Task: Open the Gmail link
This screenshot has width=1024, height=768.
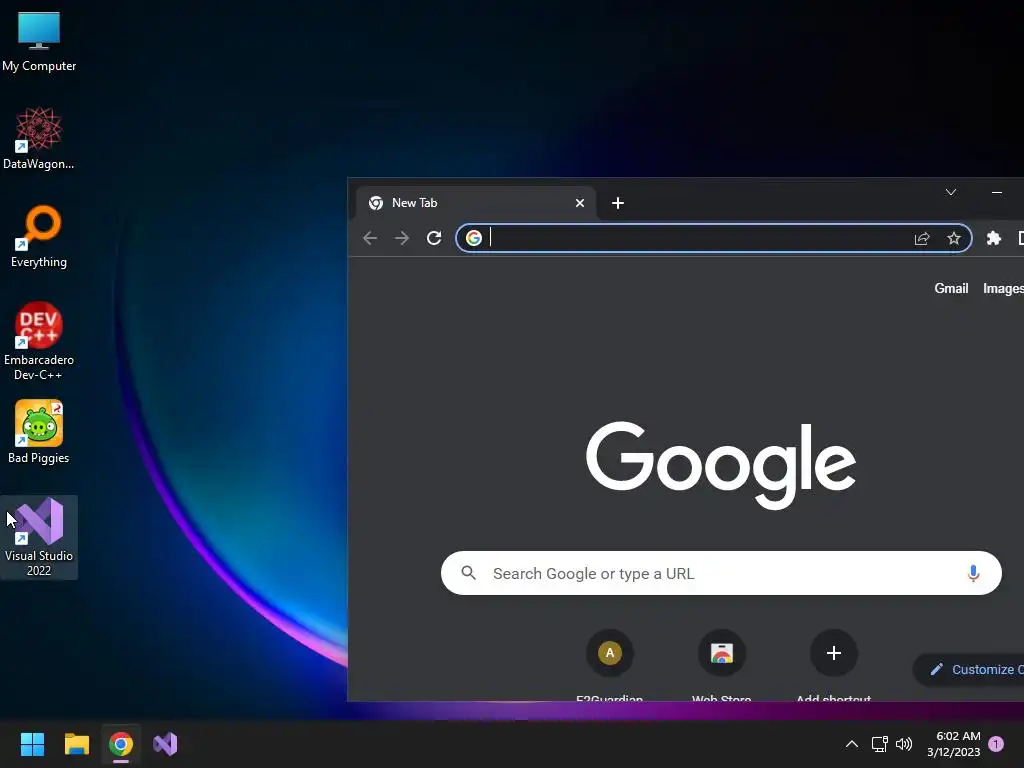Action: pos(951,289)
